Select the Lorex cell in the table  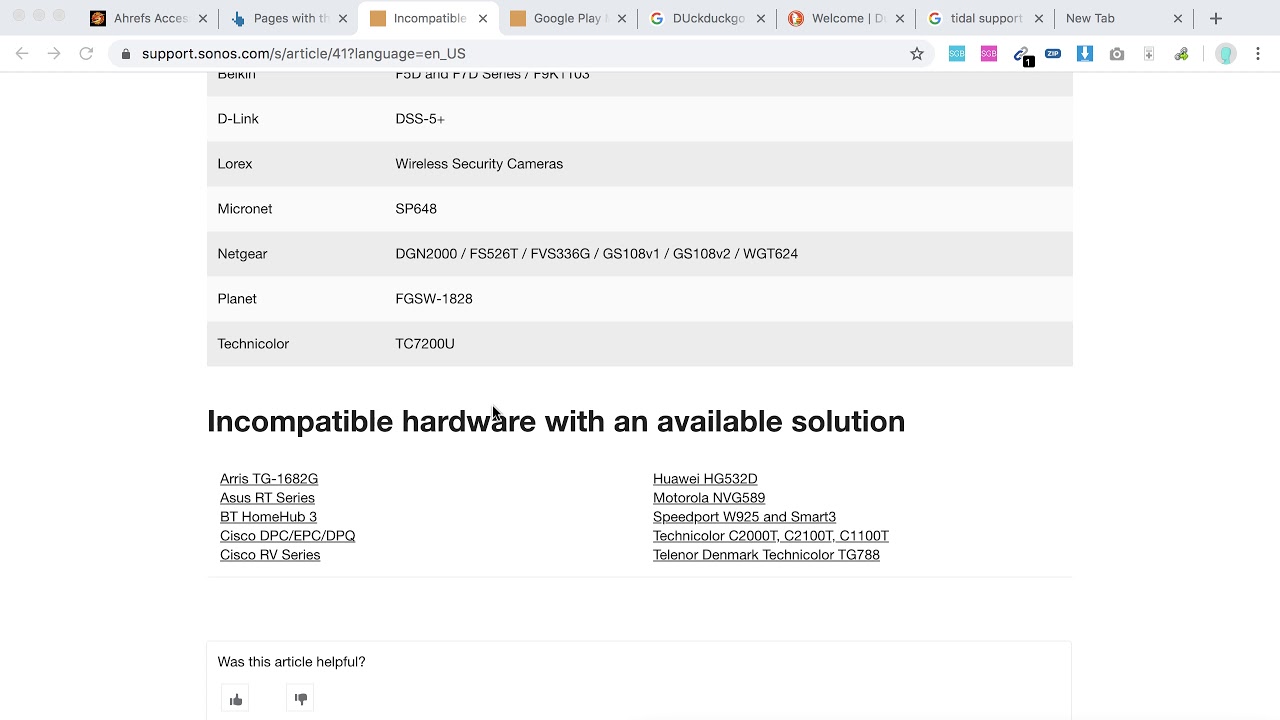coord(235,164)
